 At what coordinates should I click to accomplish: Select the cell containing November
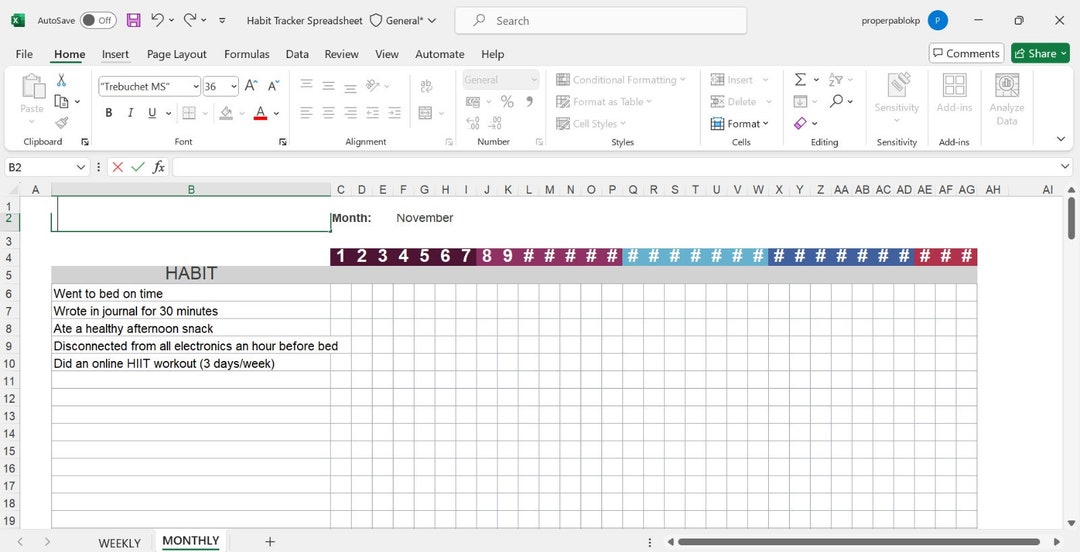pos(424,218)
